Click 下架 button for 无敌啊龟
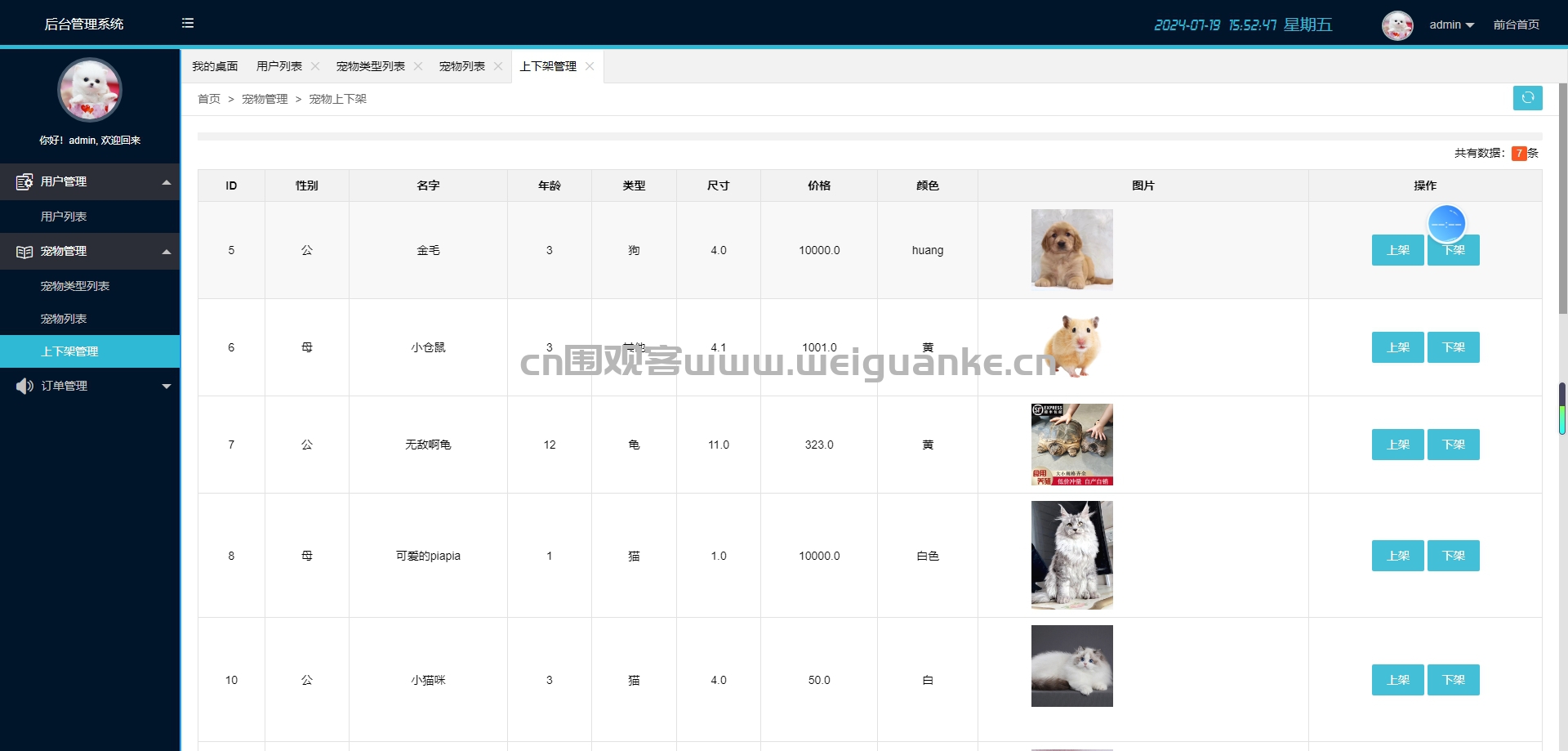Screen dimensions: 1568x751 (x=1454, y=445)
